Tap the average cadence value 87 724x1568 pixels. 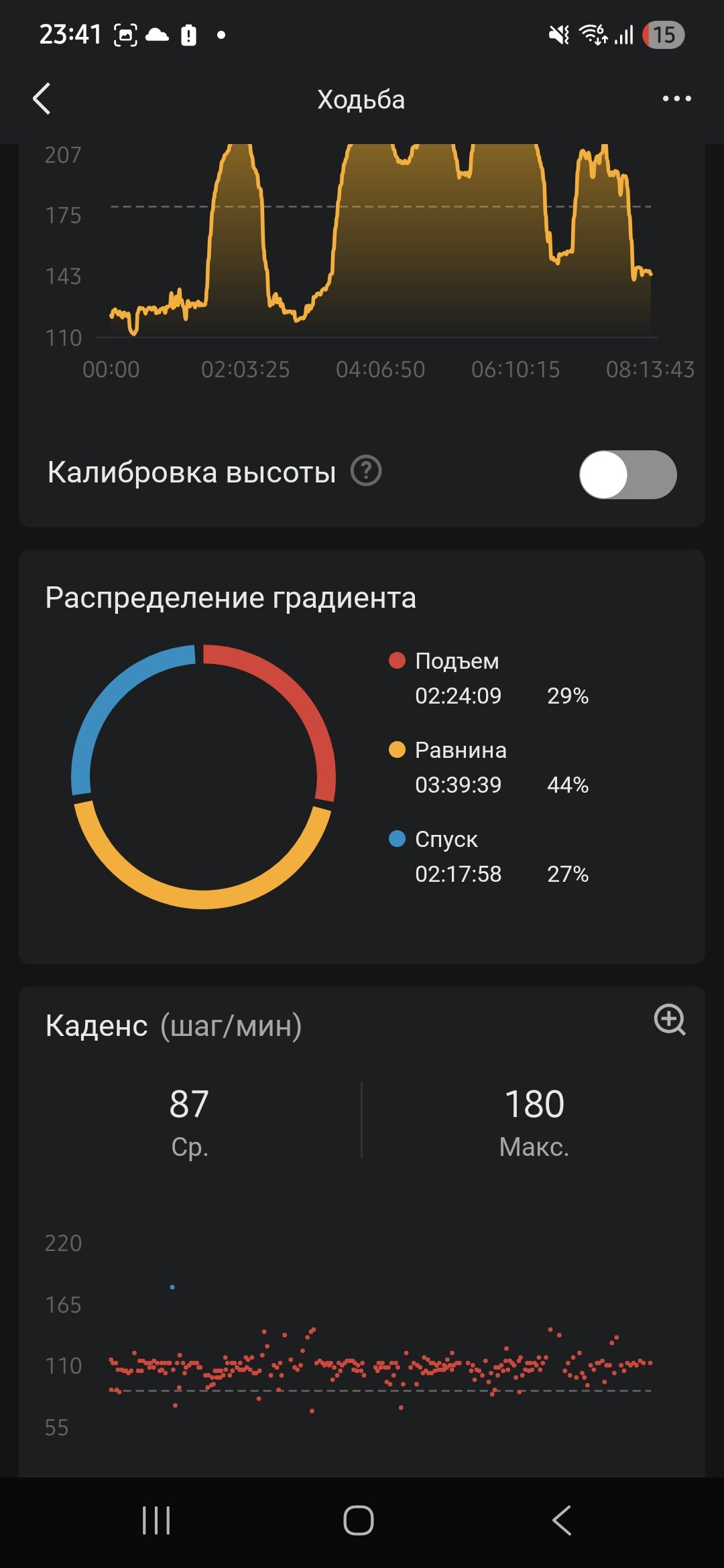tap(189, 1104)
